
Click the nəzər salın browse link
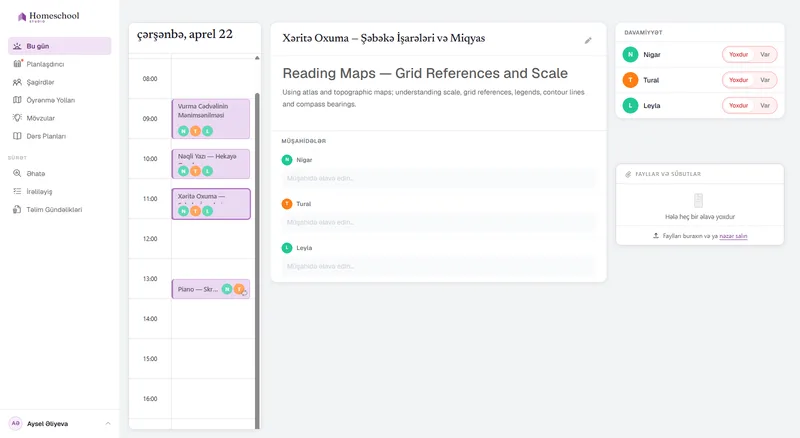pyautogui.click(x=733, y=236)
